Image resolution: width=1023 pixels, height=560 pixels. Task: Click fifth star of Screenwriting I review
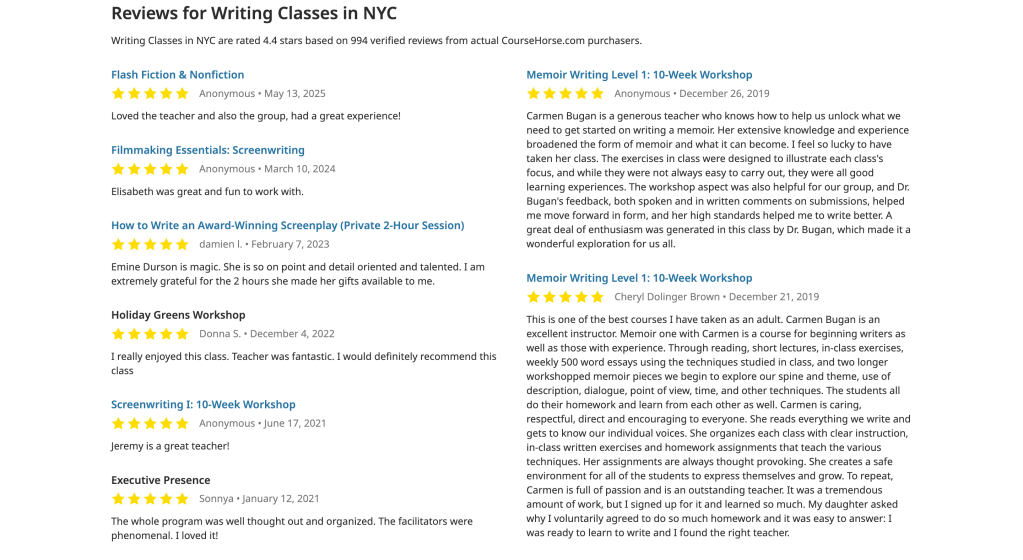pyautogui.click(x=182, y=423)
